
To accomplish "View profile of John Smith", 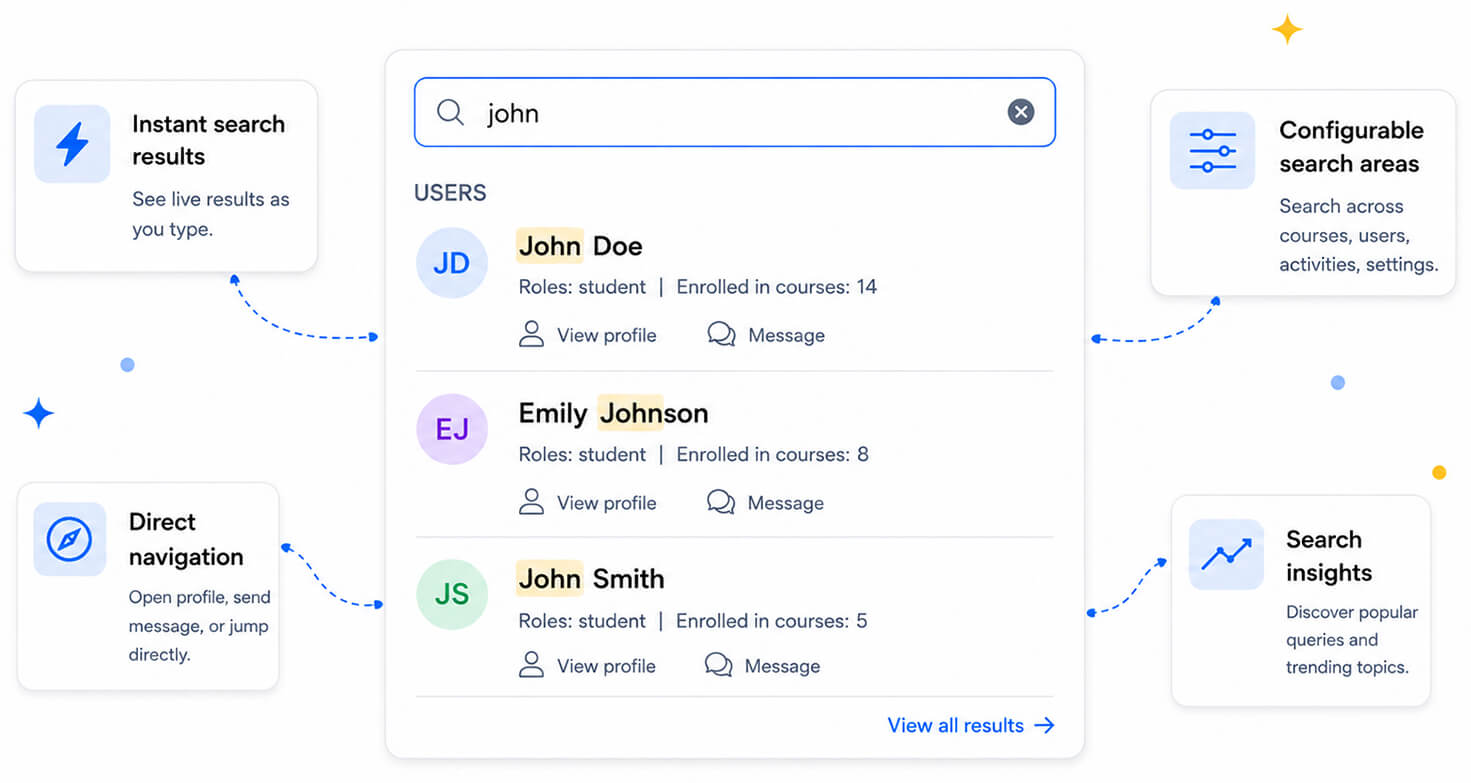I will (x=588, y=666).
